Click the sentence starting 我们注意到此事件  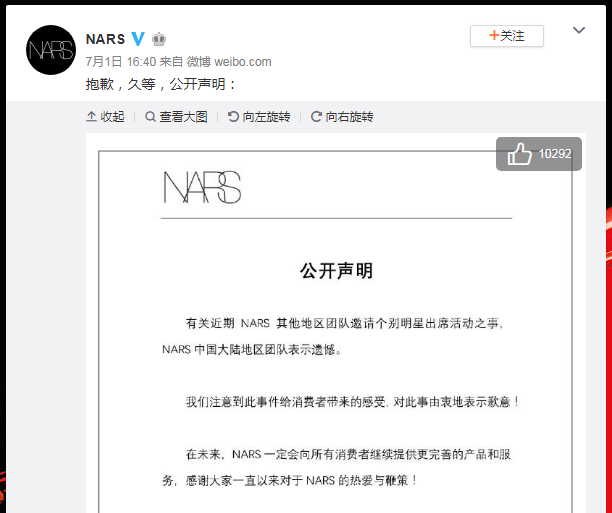[x=352, y=402]
